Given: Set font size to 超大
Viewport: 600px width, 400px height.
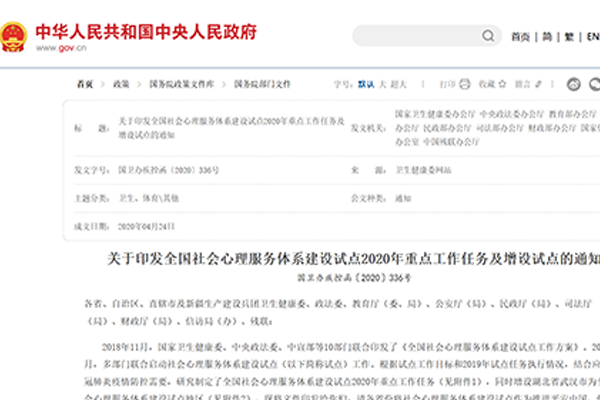Looking at the screenshot, I should tap(401, 84).
